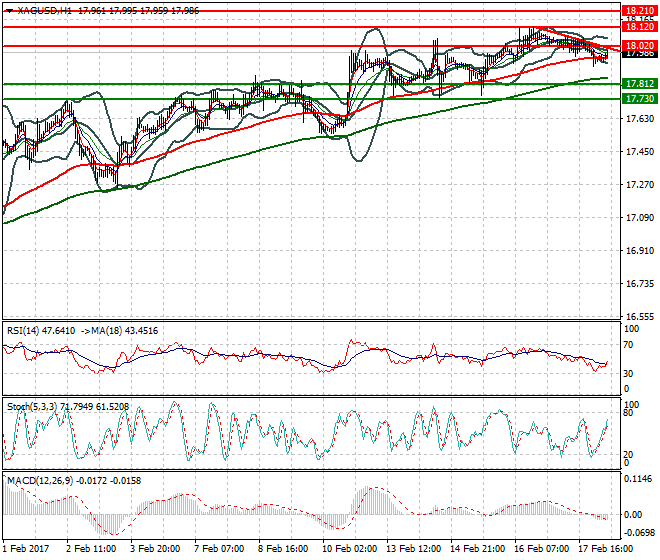Click the RSI 70 level axis value
This screenshot has height=560, width=660.
point(628,345)
